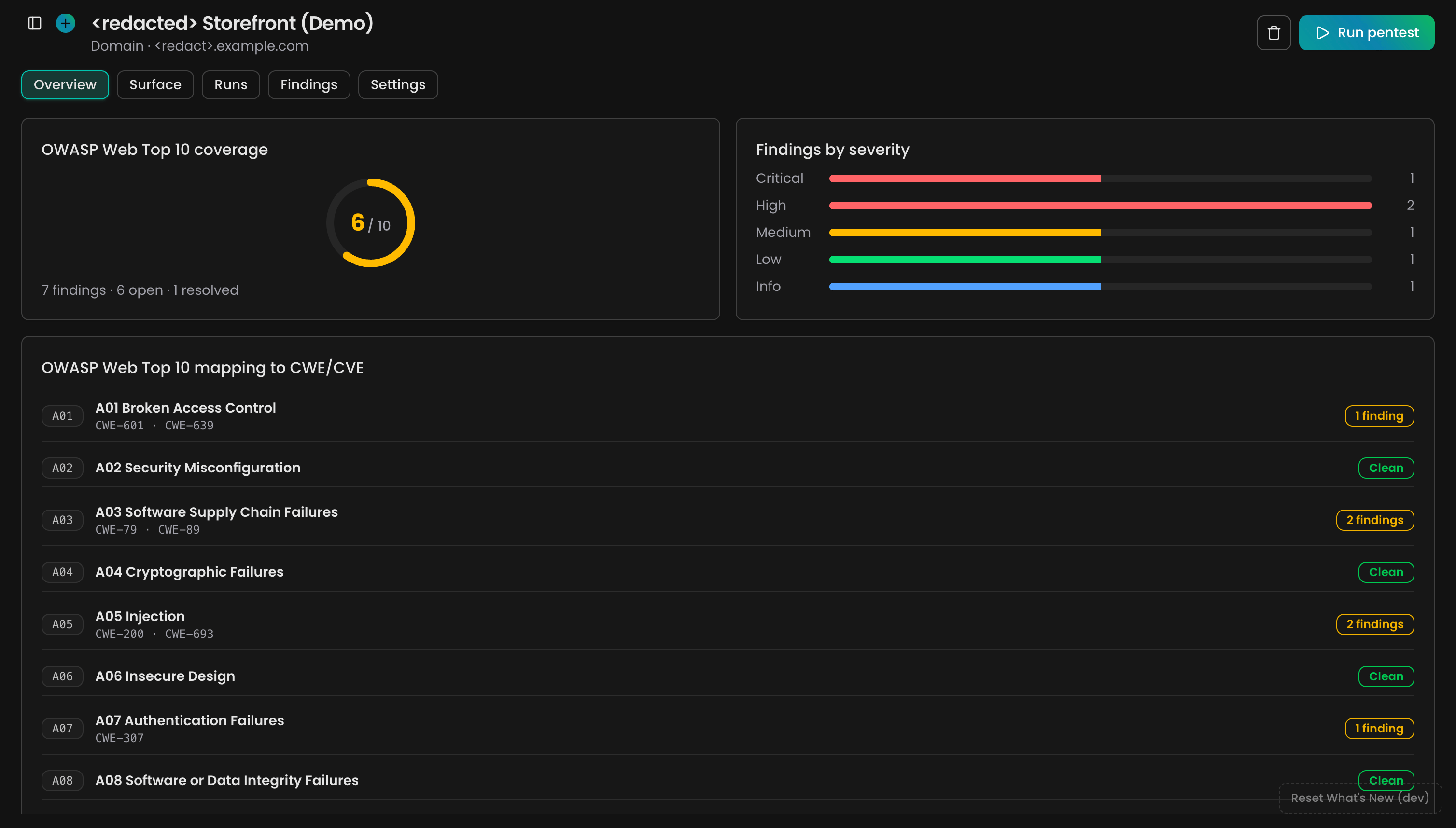
Task: Open A03 Software Supply Chain Failures
Action: [x=728, y=520]
